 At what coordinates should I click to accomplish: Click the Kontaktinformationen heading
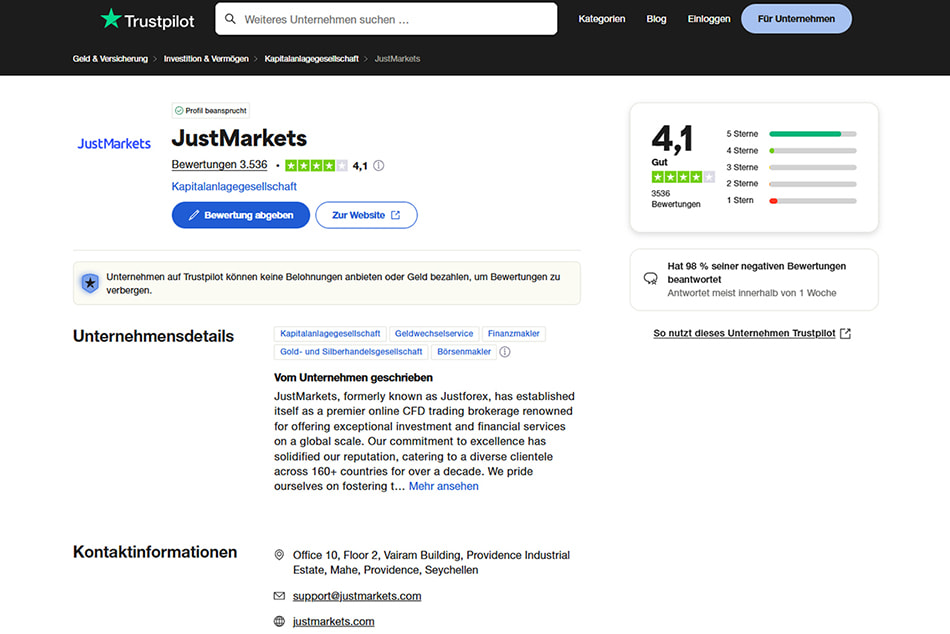coord(155,552)
